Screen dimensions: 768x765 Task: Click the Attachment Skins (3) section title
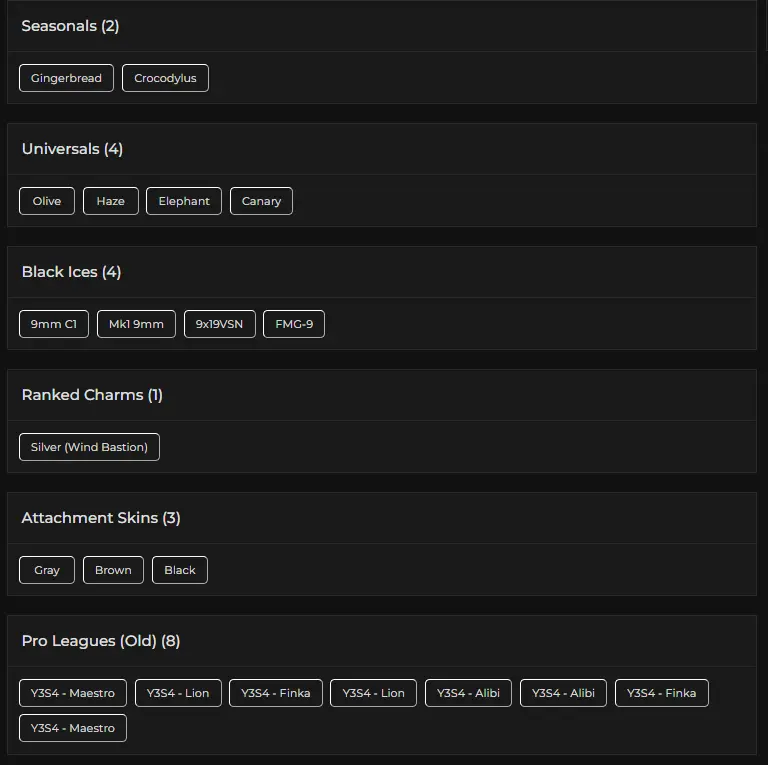click(x=101, y=518)
